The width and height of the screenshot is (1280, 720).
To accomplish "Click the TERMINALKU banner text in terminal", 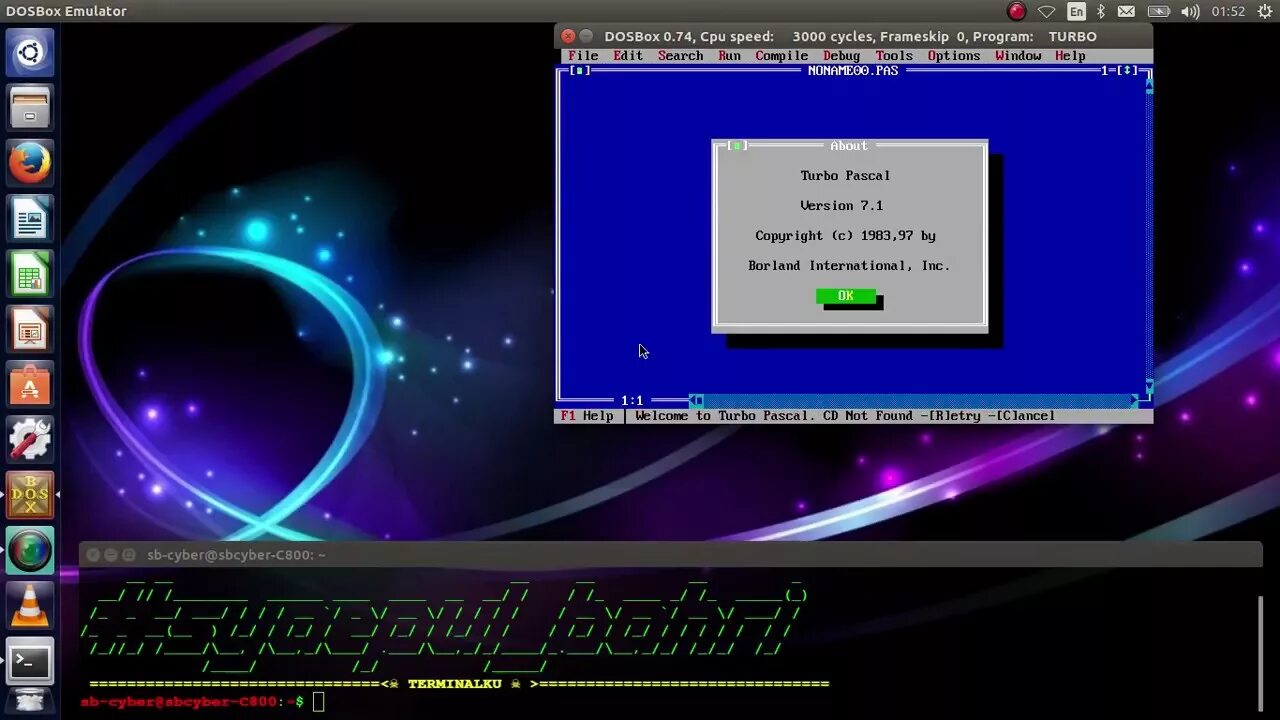I will (454, 684).
